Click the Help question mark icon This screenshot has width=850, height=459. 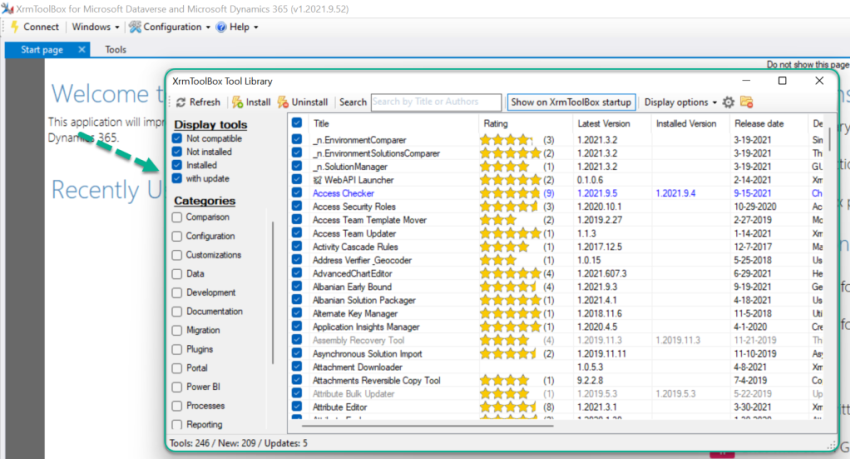tap(220, 27)
